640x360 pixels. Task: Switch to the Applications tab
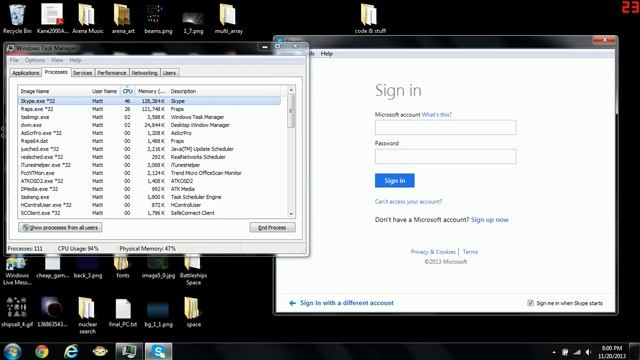point(25,73)
